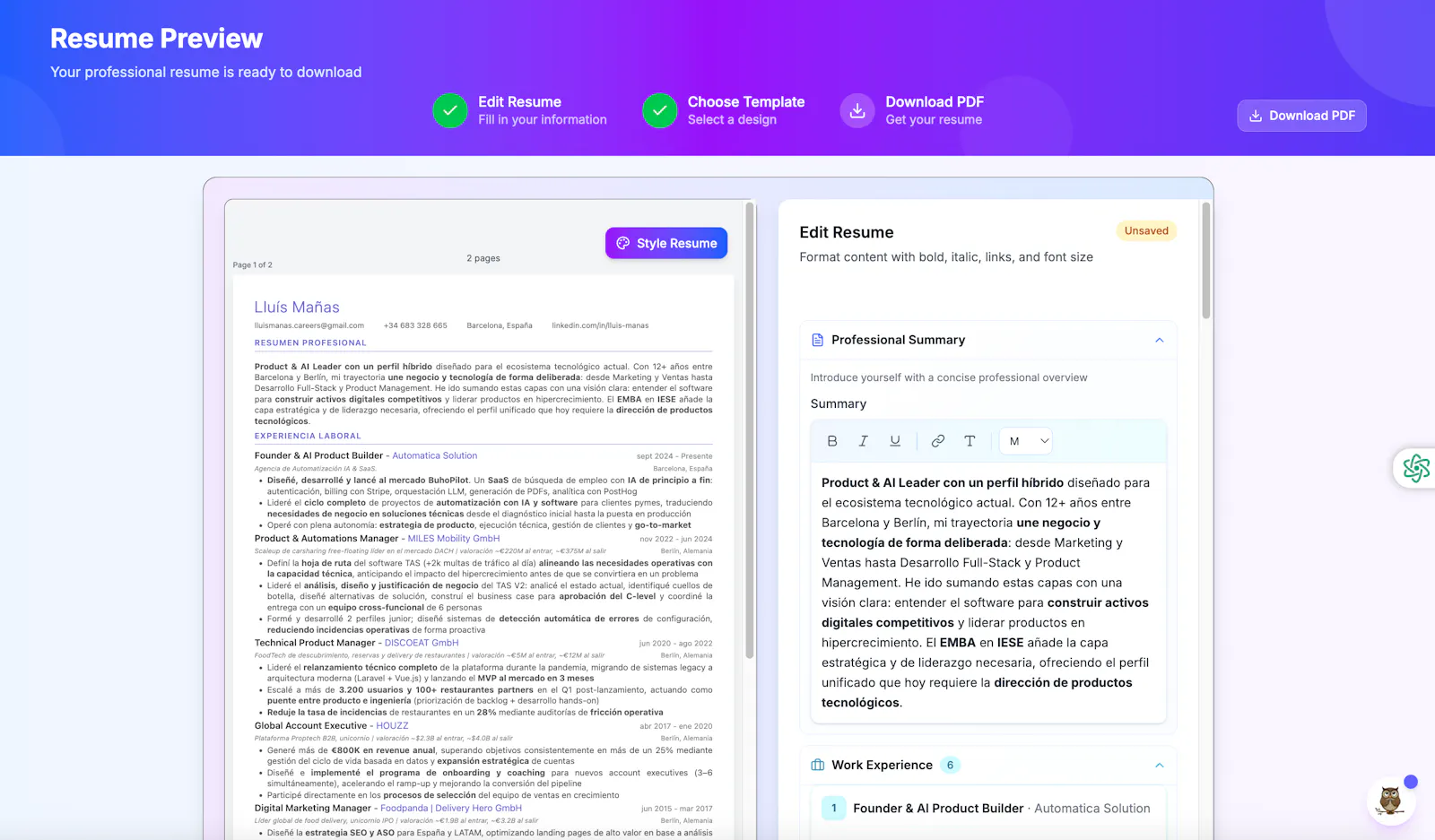Open the AI assistant floating icon

(x=1416, y=467)
